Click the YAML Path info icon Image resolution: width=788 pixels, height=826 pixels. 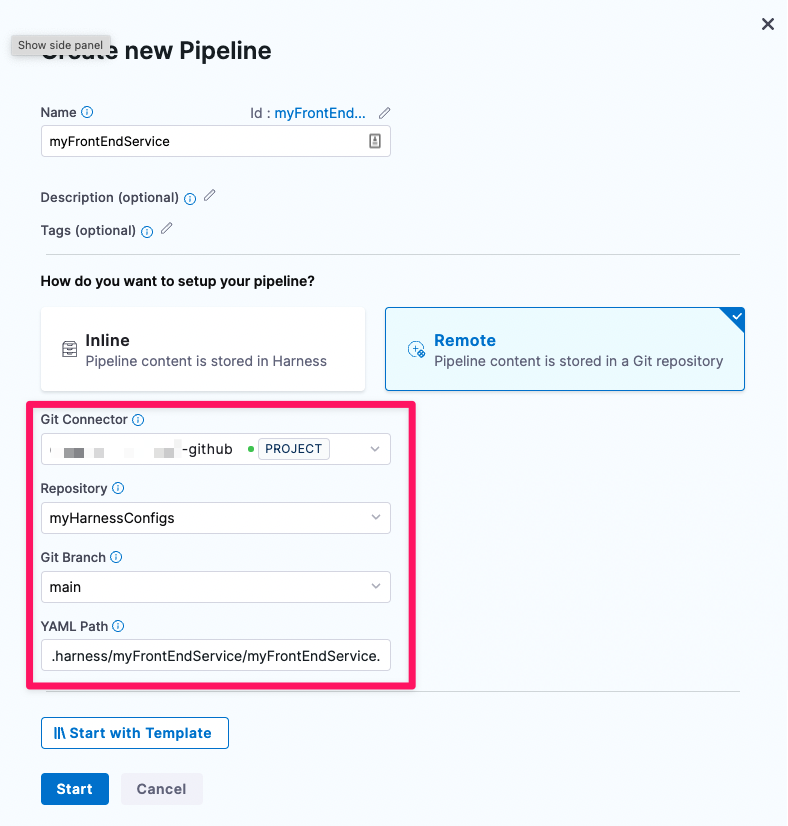pos(118,626)
